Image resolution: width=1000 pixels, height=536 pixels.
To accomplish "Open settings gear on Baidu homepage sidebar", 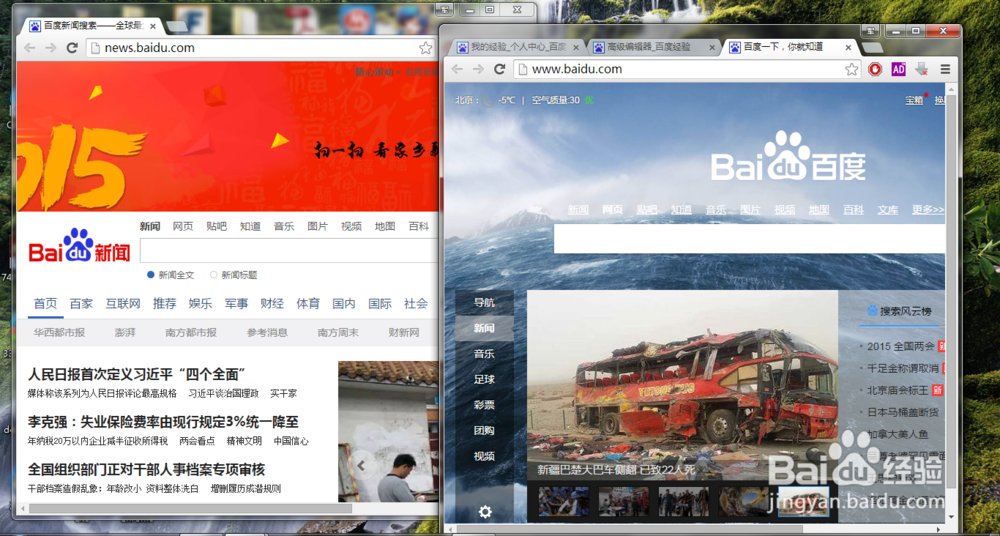I will coord(485,512).
